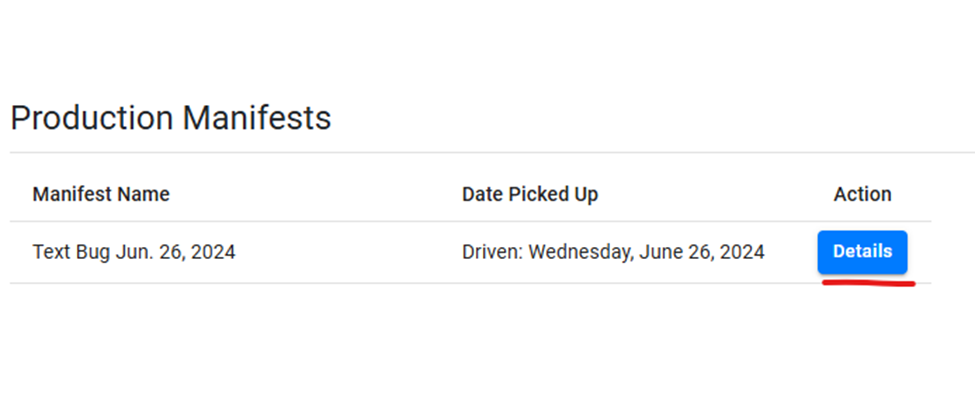Click the word "Manifests" in the page title
The width and height of the screenshot is (975, 409).
tap(256, 118)
